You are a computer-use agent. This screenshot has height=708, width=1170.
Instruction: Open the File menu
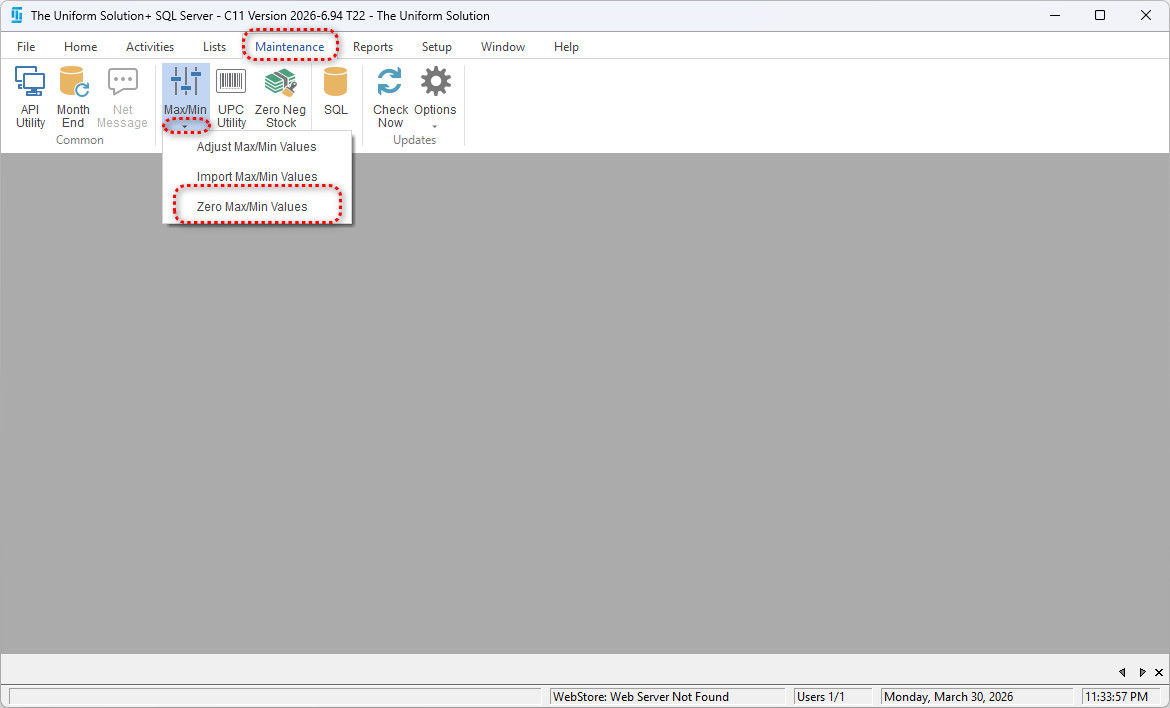coord(26,47)
